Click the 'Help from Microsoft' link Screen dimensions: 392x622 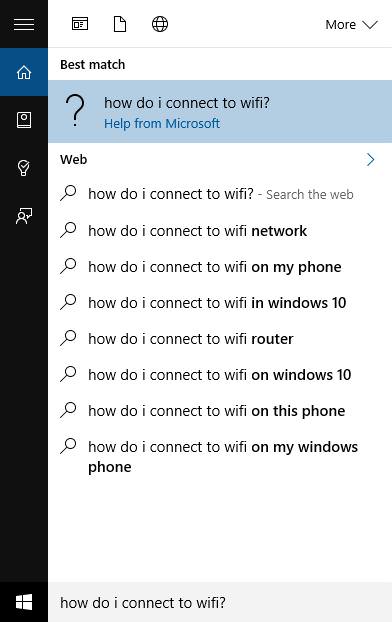[162, 123]
